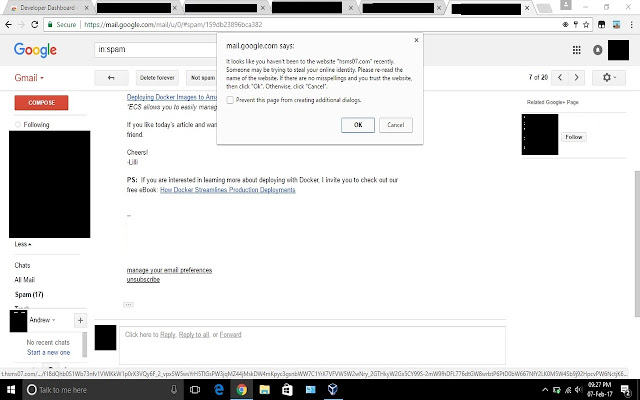Mark message as Not spam
Image resolution: width=640 pixels, height=400 pixels.
click(x=202, y=78)
